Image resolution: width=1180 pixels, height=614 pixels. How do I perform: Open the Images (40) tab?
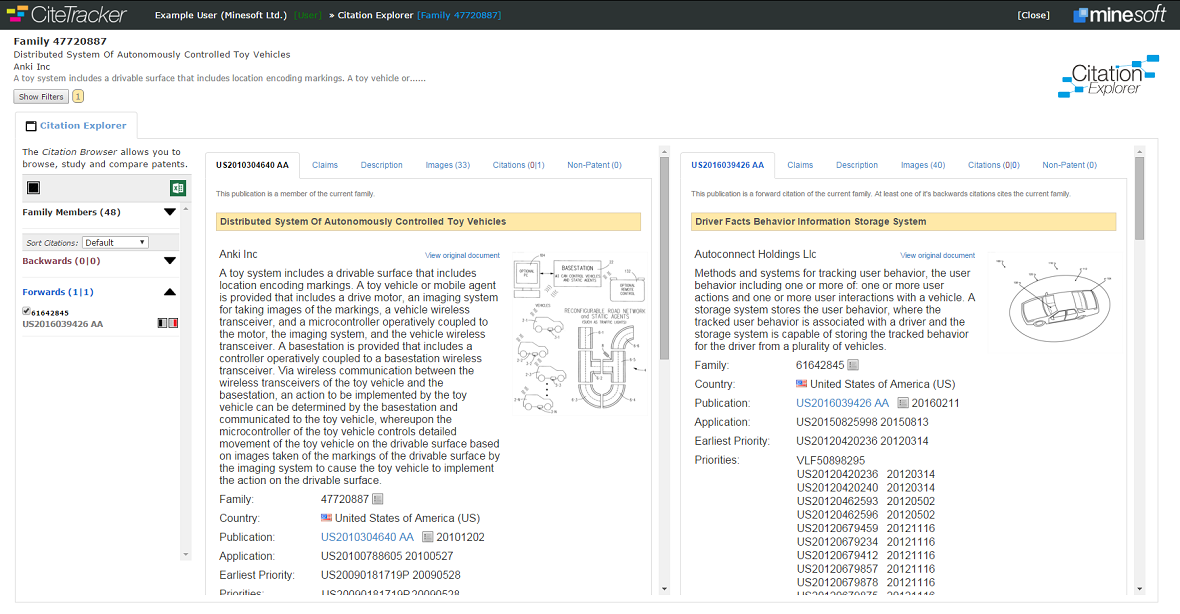click(x=923, y=165)
